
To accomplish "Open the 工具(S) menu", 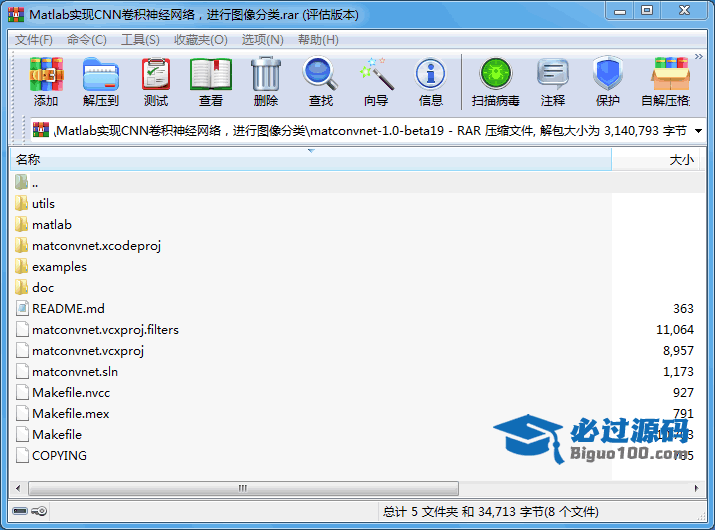I will coord(140,40).
